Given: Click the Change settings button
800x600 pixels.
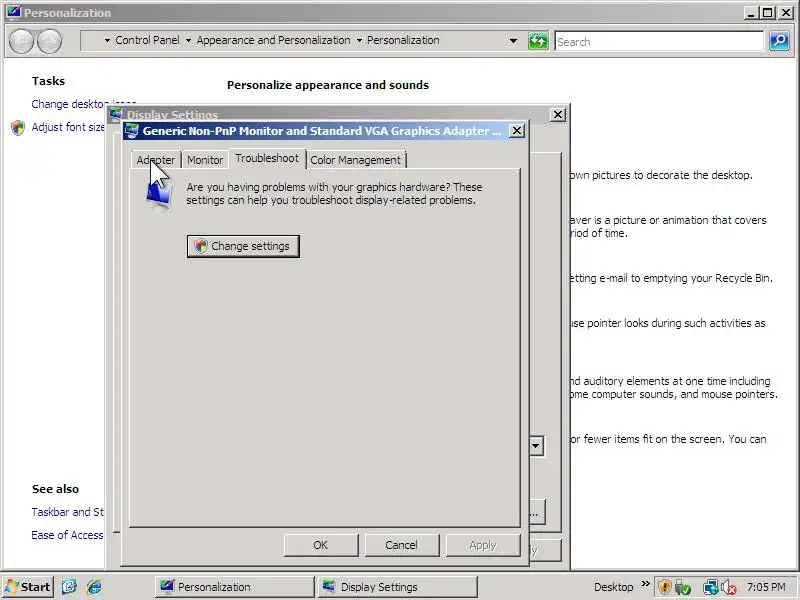Looking at the screenshot, I should click(x=243, y=246).
